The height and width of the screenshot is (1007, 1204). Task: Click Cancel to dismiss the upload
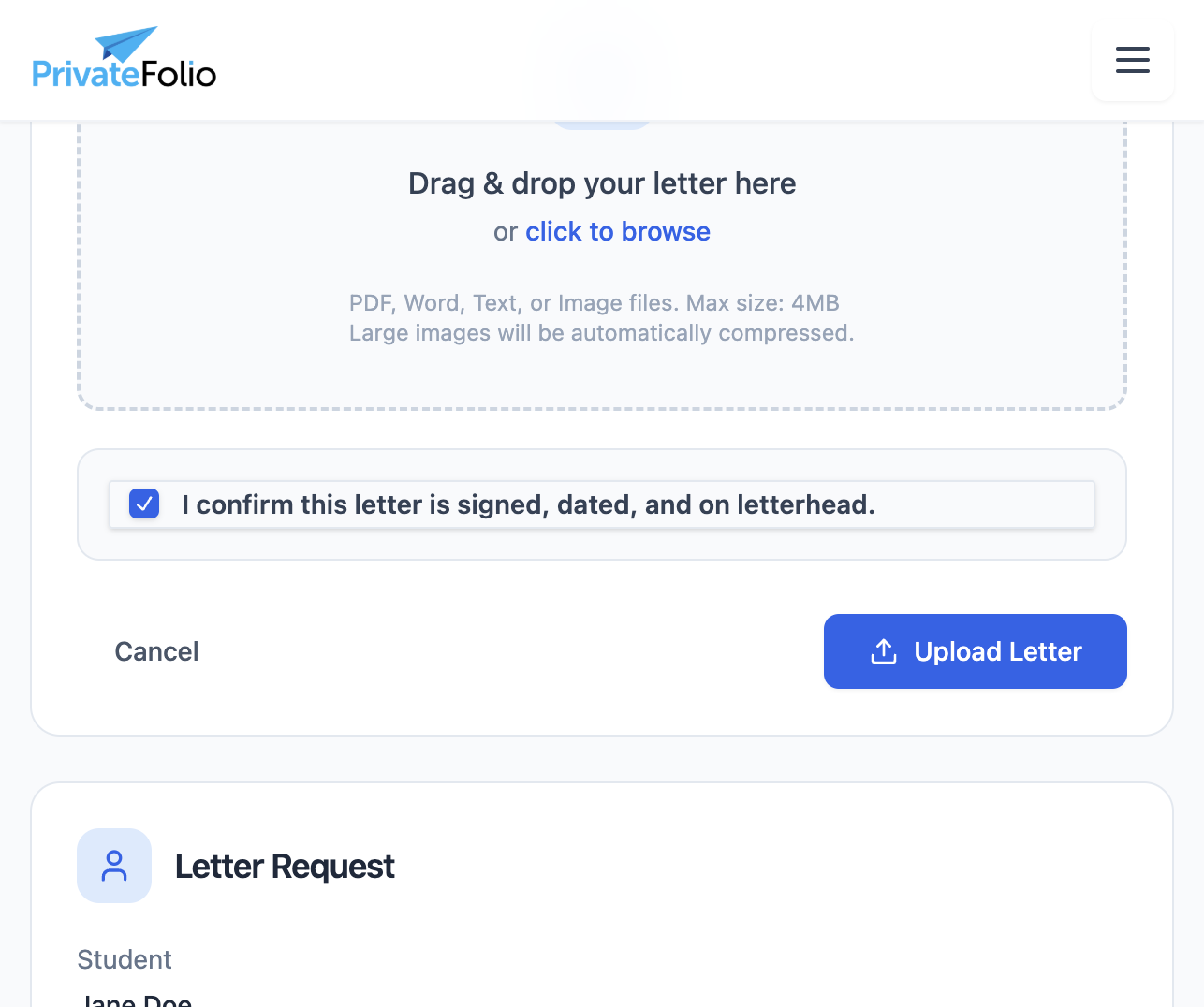click(156, 651)
